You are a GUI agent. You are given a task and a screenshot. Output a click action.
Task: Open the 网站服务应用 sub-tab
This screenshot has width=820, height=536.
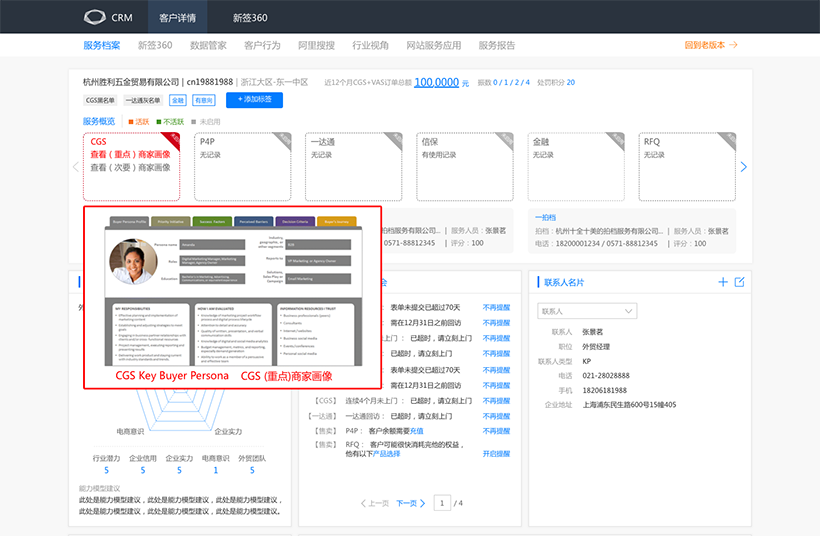tap(434, 45)
